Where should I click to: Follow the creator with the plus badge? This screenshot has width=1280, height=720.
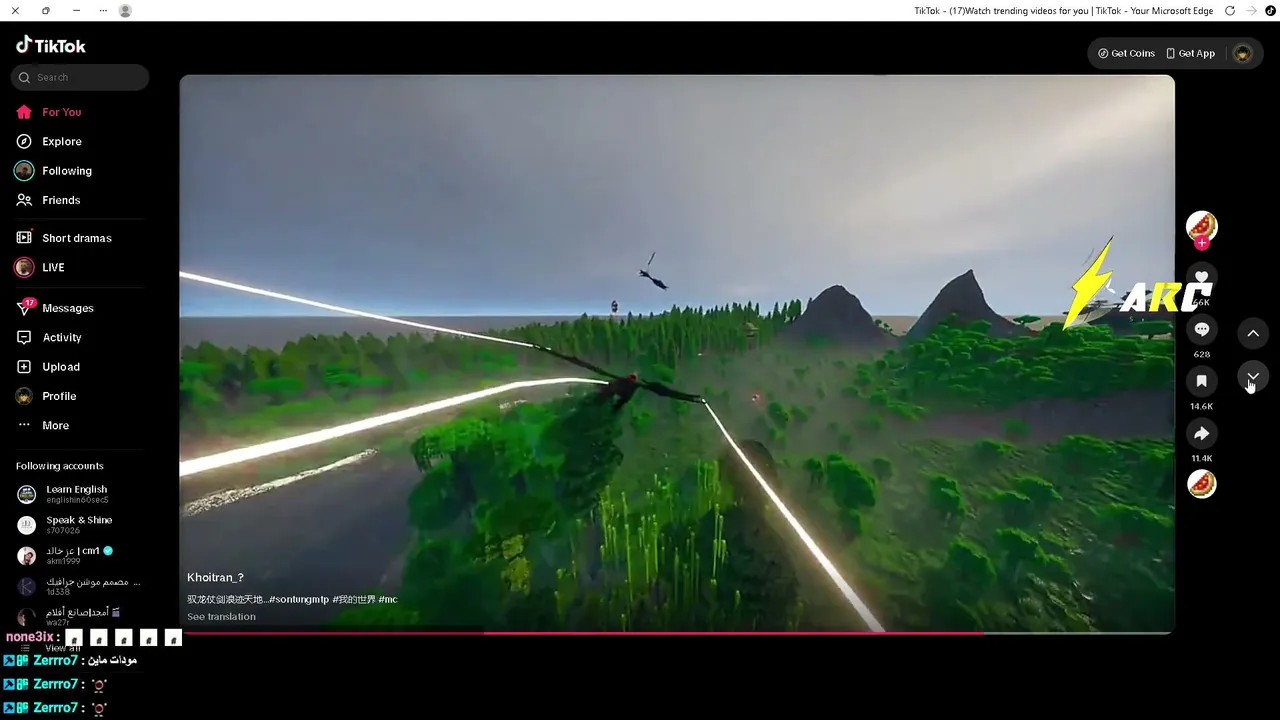[x=1201, y=243]
